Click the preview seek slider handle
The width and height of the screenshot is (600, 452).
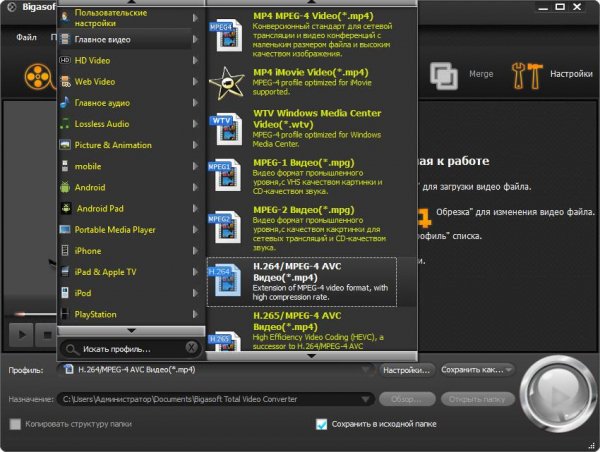pyautogui.click(x=20, y=314)
